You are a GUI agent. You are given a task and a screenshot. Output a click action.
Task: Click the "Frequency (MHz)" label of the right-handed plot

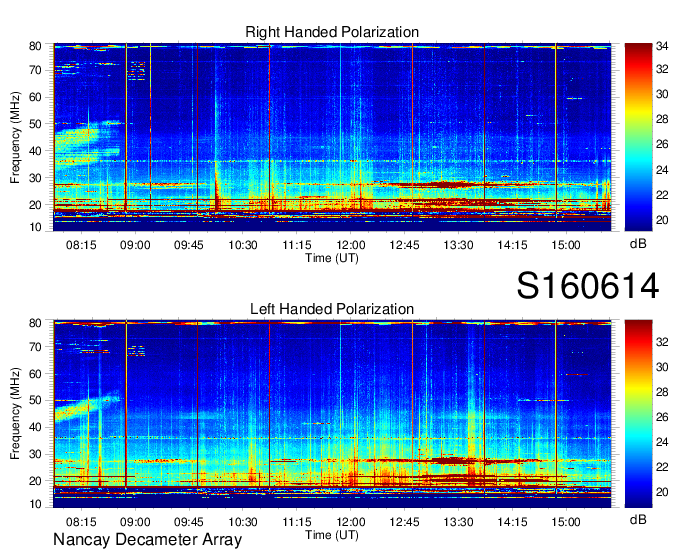[15, 137]
